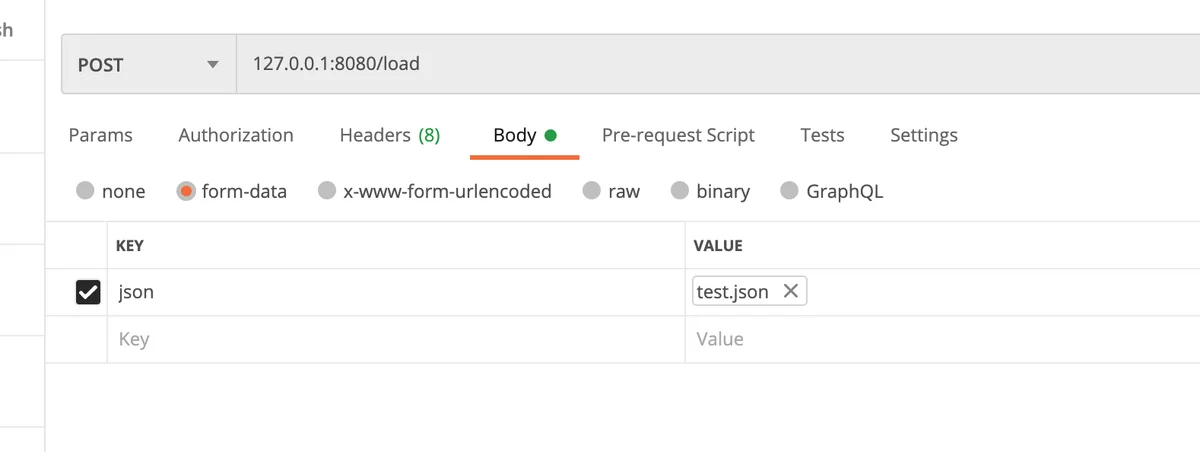The image size is (1200, 452).
Task: Select the none body type
Action: click(86, 191)
